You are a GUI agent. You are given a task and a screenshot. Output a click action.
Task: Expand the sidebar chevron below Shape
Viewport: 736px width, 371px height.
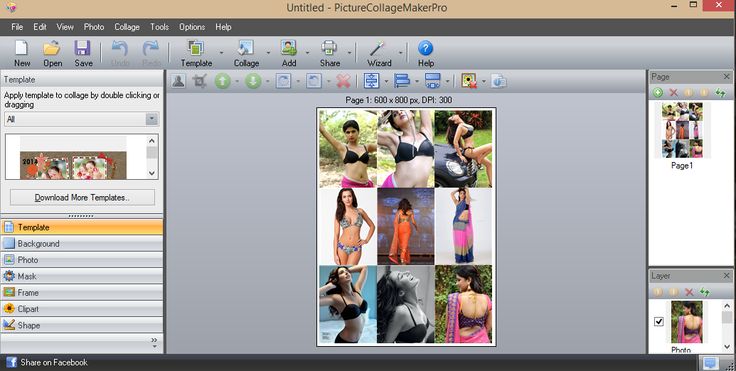tap(154, 342)
